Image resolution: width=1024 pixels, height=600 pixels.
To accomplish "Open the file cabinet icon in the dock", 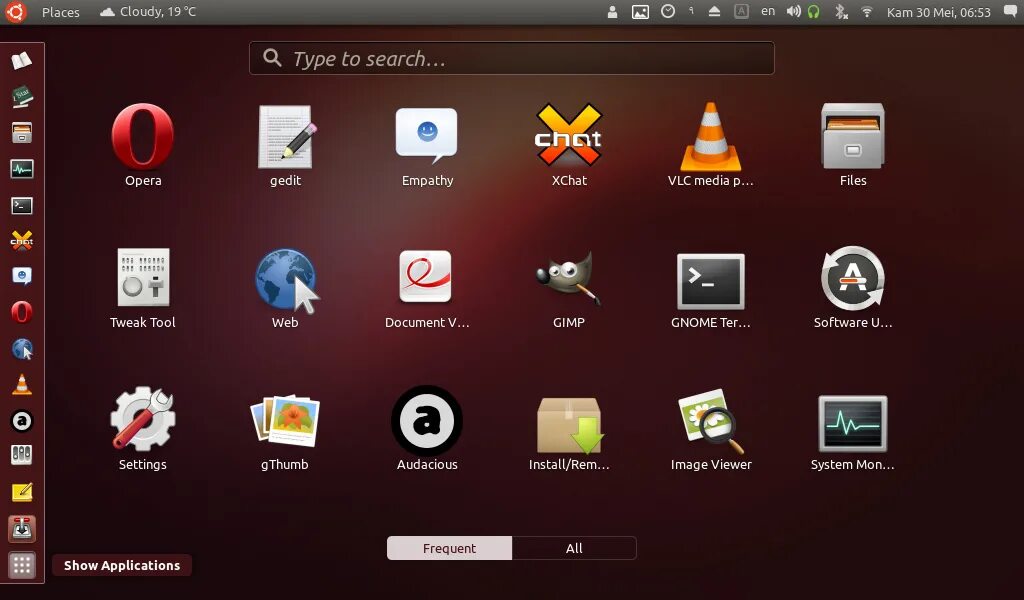I will pos(22,133).
